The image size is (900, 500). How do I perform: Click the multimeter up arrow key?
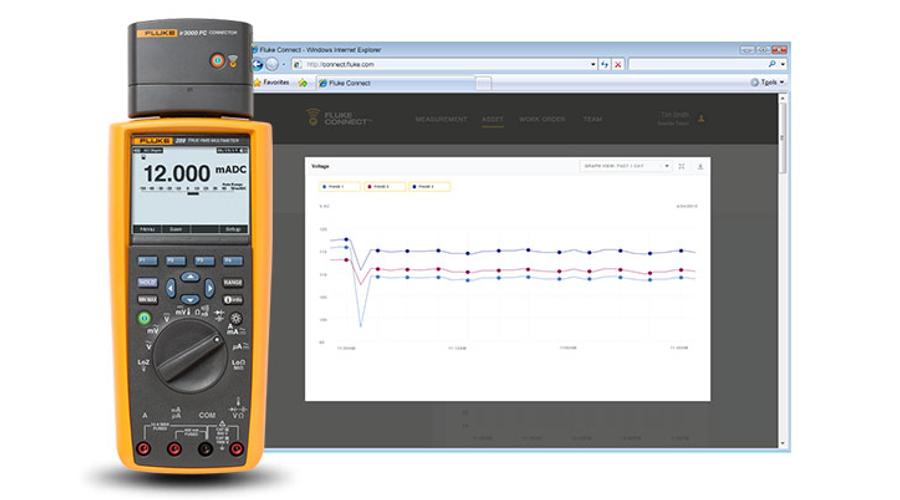(190, 277)
